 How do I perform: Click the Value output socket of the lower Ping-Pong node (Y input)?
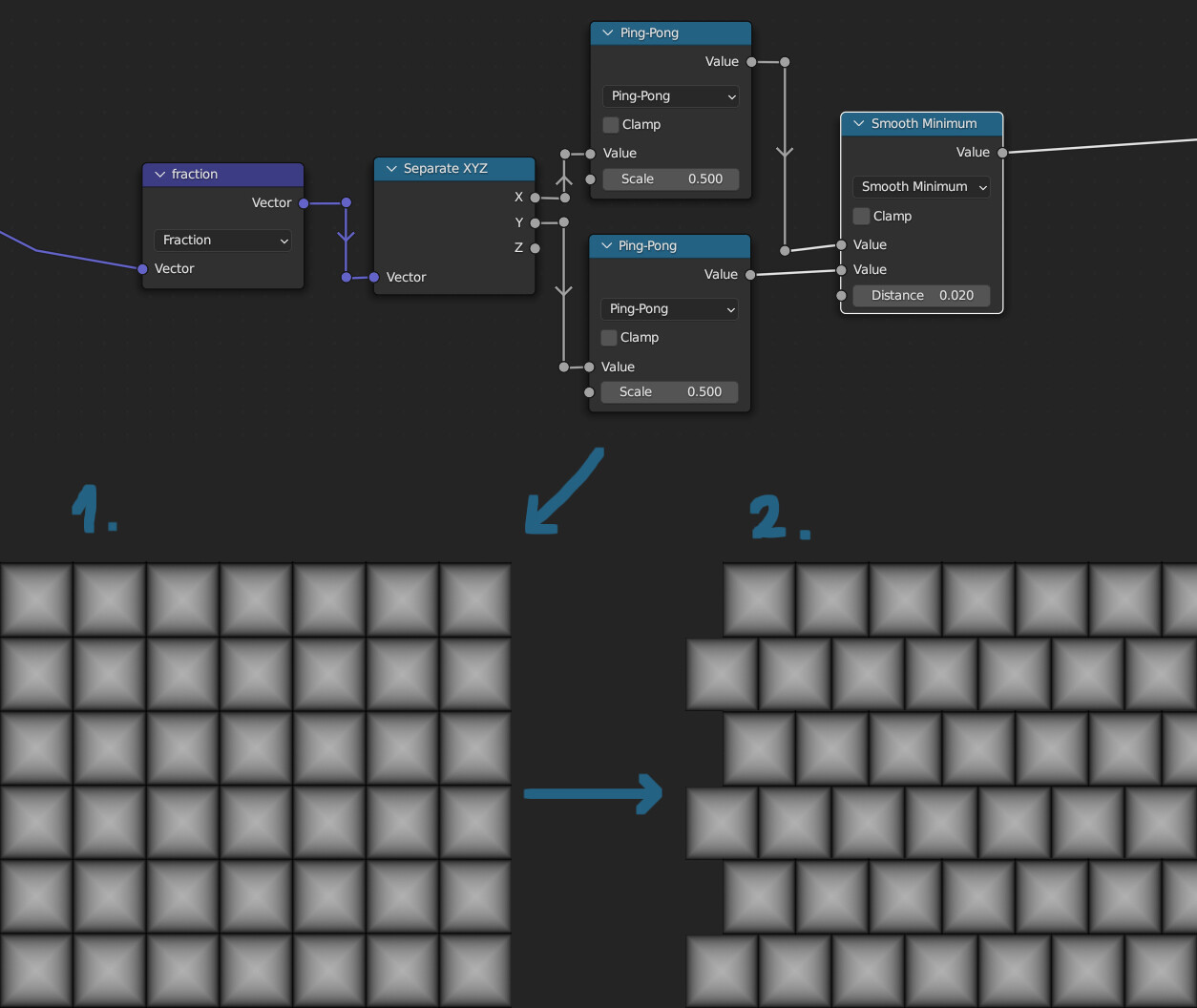pos(750,275)
